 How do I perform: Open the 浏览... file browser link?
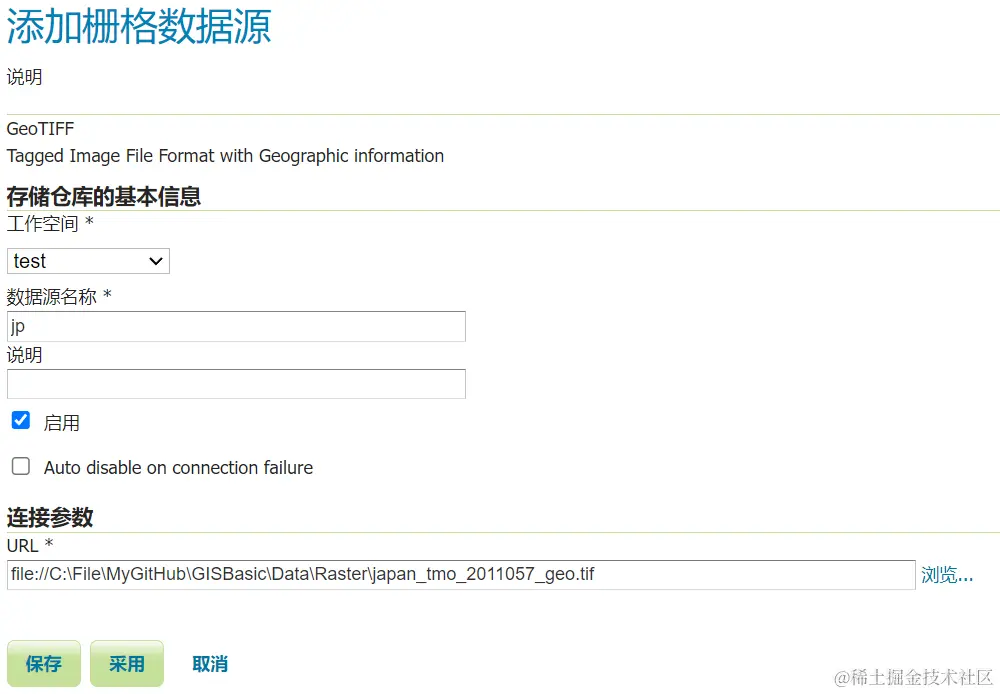coord(945,574)
